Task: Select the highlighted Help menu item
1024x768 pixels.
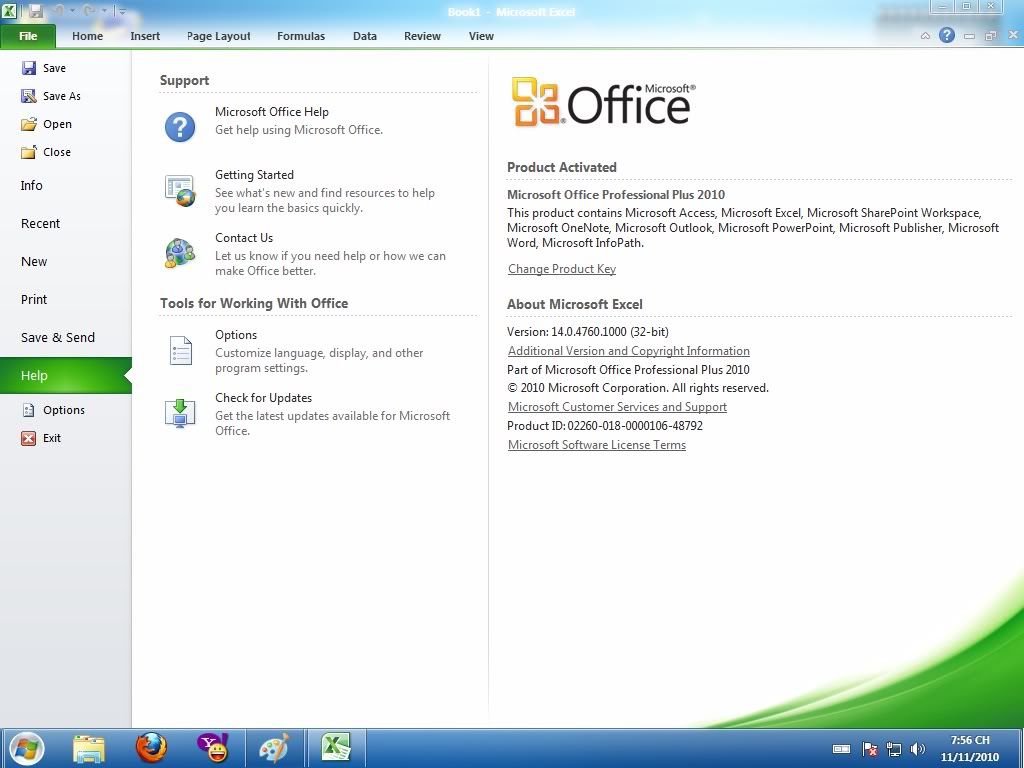Action: (x=66, y=376)
